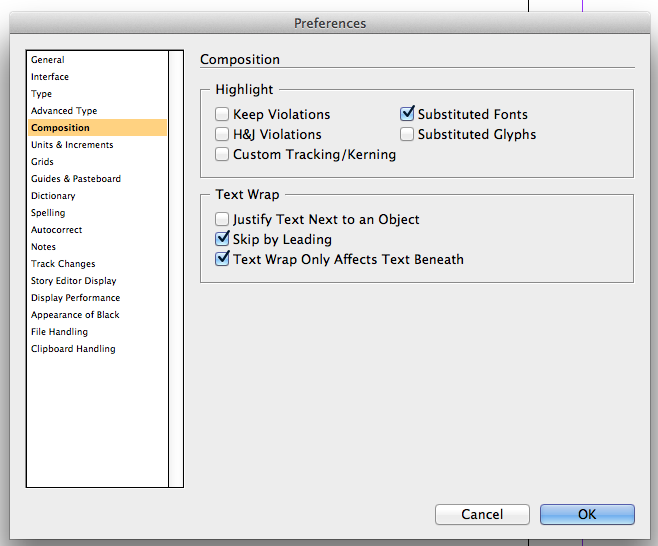
Task: Click the category list scrollbar track
Action: pos(176,269)
